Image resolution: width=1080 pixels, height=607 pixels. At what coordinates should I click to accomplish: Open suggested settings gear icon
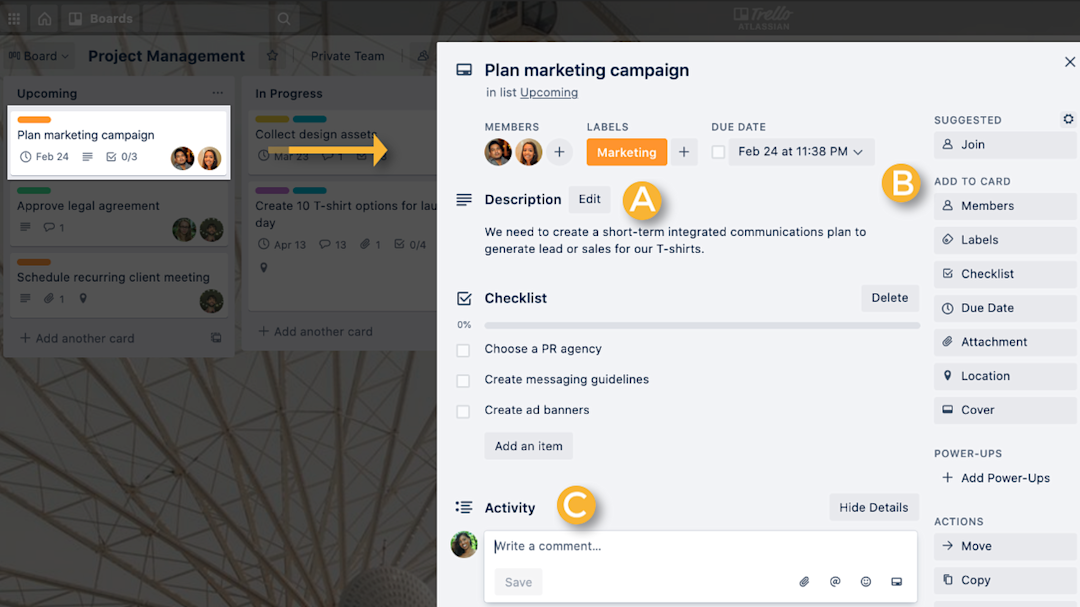[1068, 118]
